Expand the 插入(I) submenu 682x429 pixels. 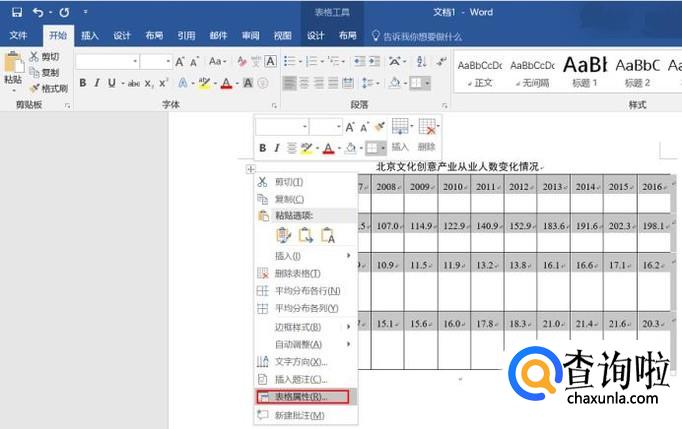coord(306,256)
